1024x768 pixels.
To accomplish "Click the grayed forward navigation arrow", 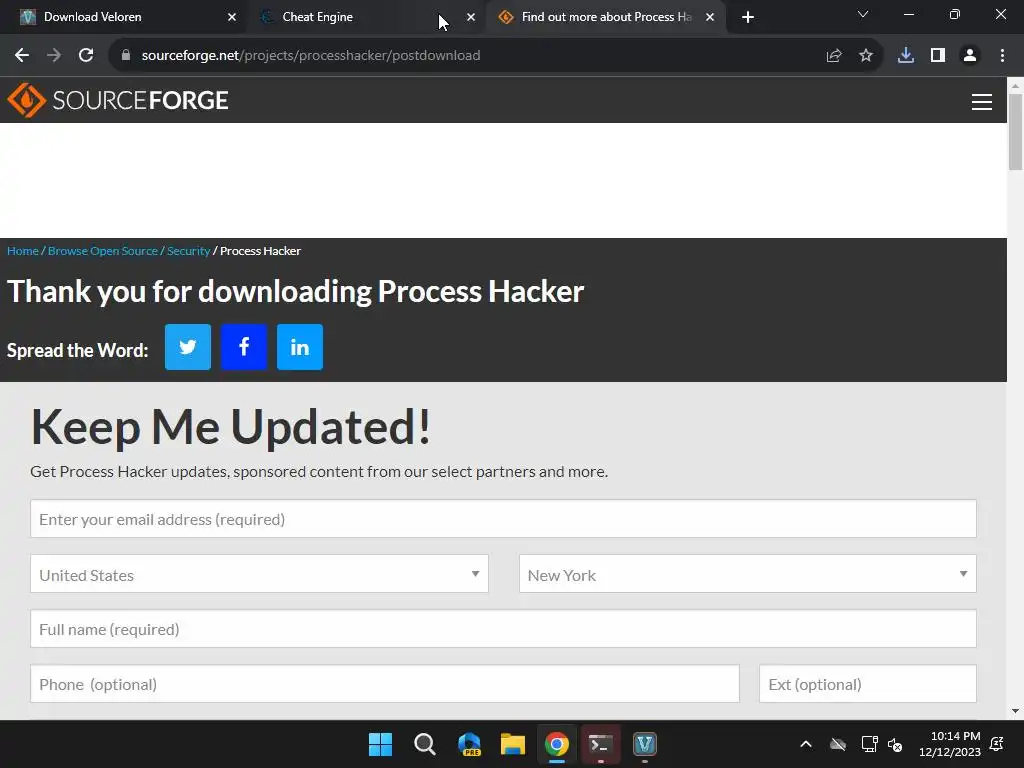I will [x=54, y=56].
